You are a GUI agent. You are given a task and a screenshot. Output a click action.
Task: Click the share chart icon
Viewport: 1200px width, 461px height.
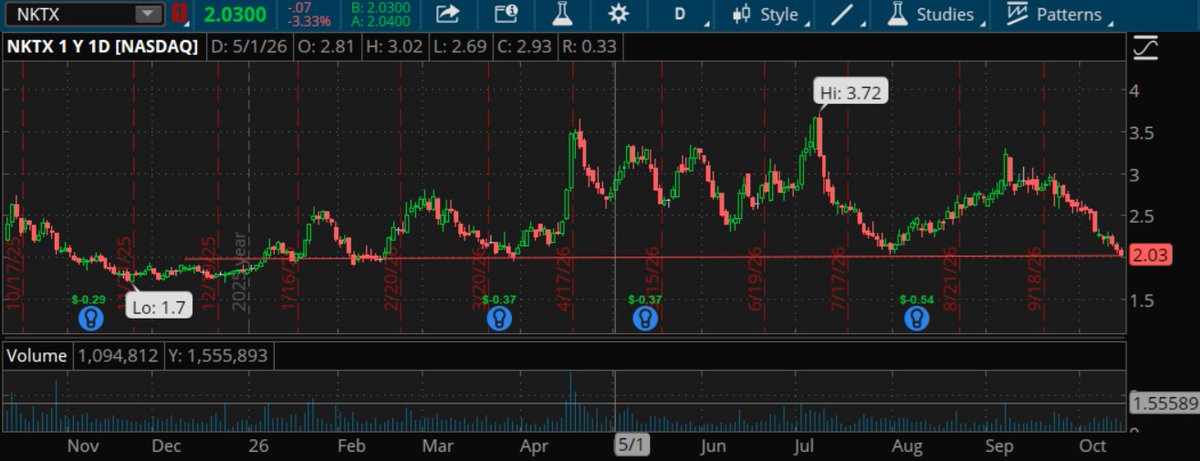coord(448,14)
